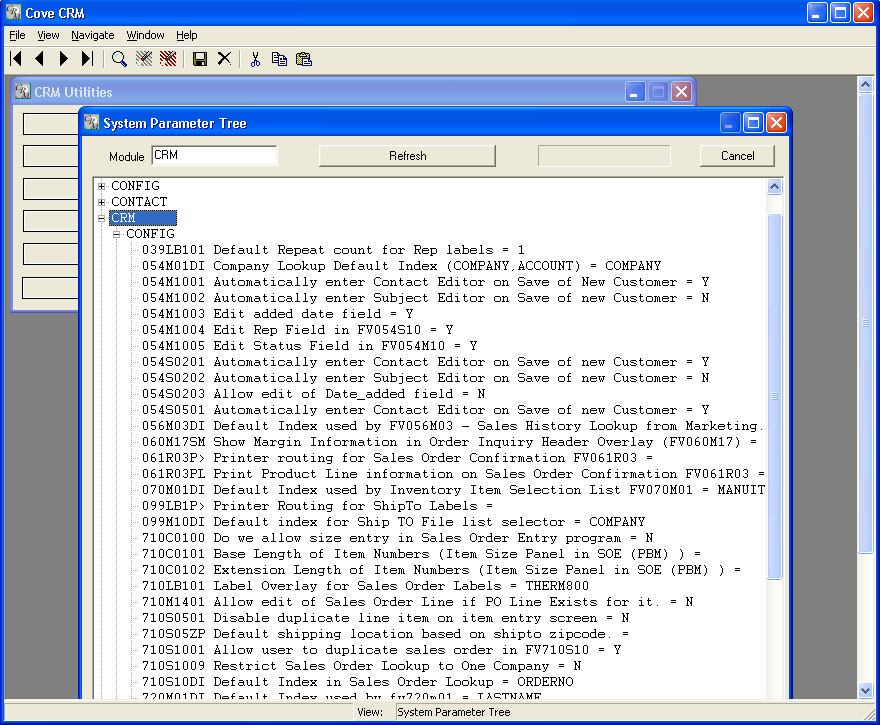This screenshot has height=725, width=880.
Task: Select parameter 054M1002 row
Action: 425,297
